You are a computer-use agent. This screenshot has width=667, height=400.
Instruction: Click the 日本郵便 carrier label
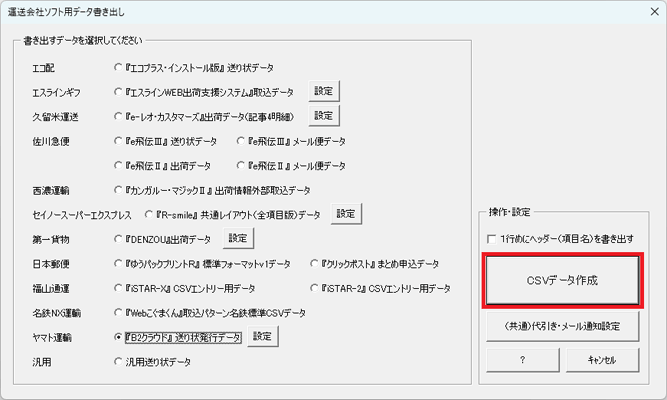tap(51, 264)
